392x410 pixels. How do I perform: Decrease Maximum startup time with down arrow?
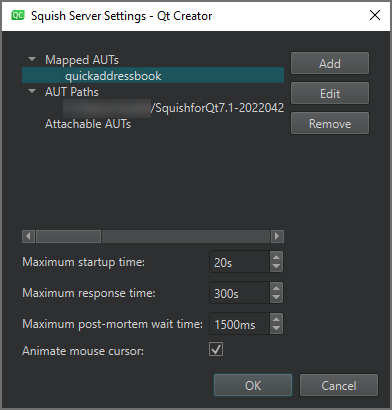coord(276,267)
